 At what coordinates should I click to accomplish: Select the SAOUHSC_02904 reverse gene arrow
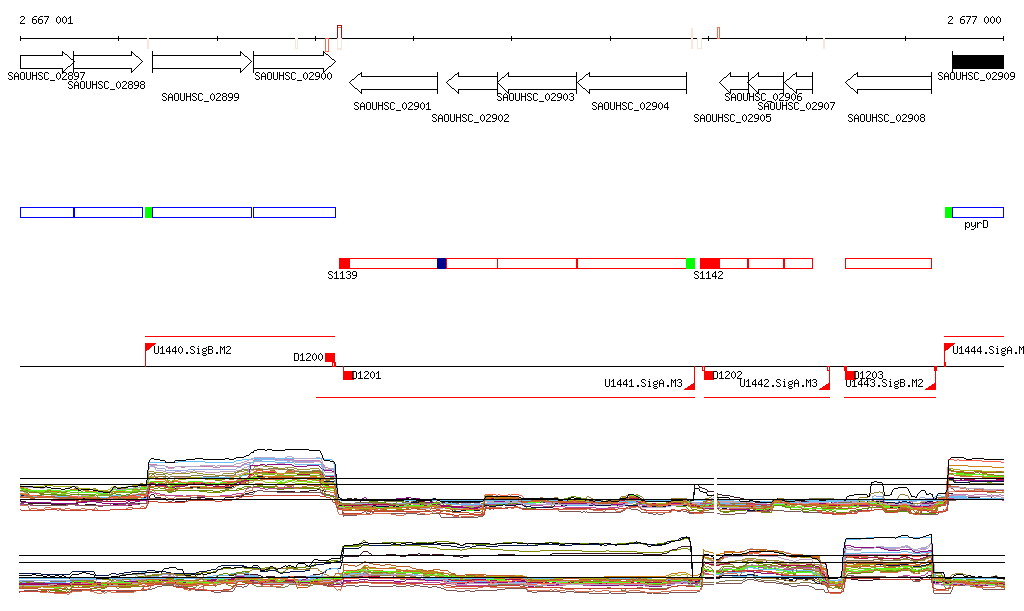[x=632, y=83]
